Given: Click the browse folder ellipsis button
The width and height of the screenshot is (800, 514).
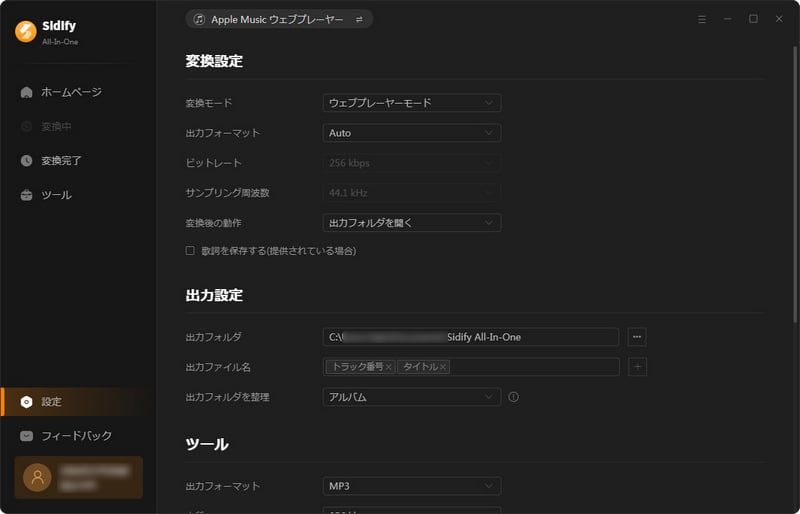Looking at the screenshot, I should 637,337.
